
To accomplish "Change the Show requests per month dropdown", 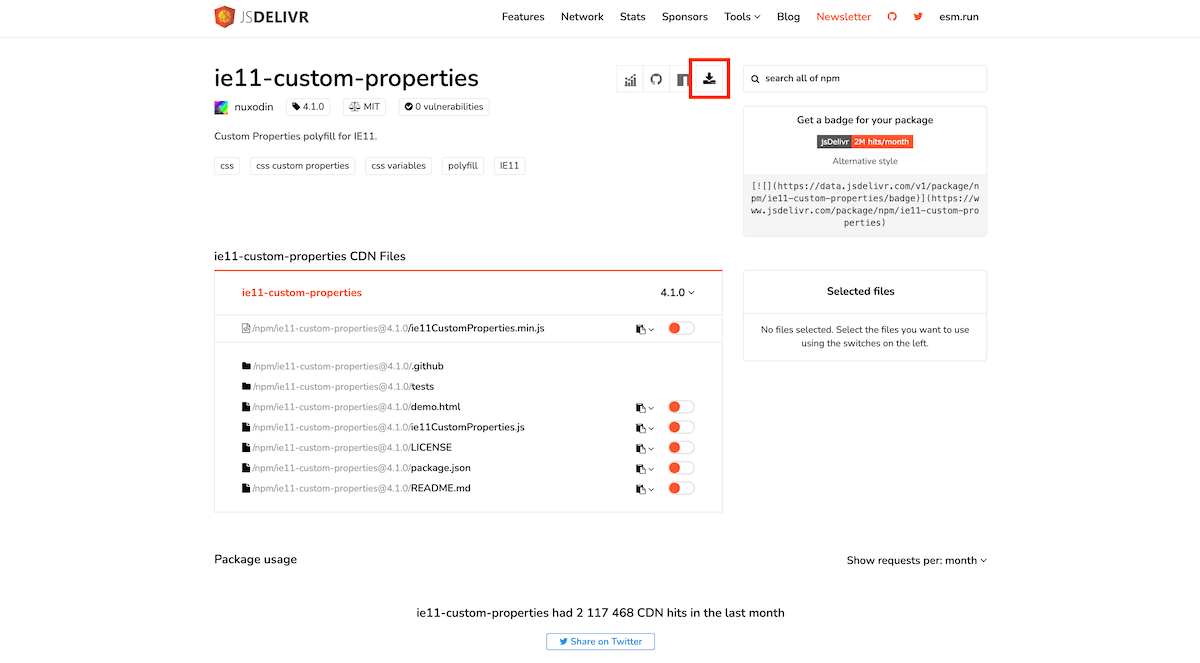I will coord(917,560).
